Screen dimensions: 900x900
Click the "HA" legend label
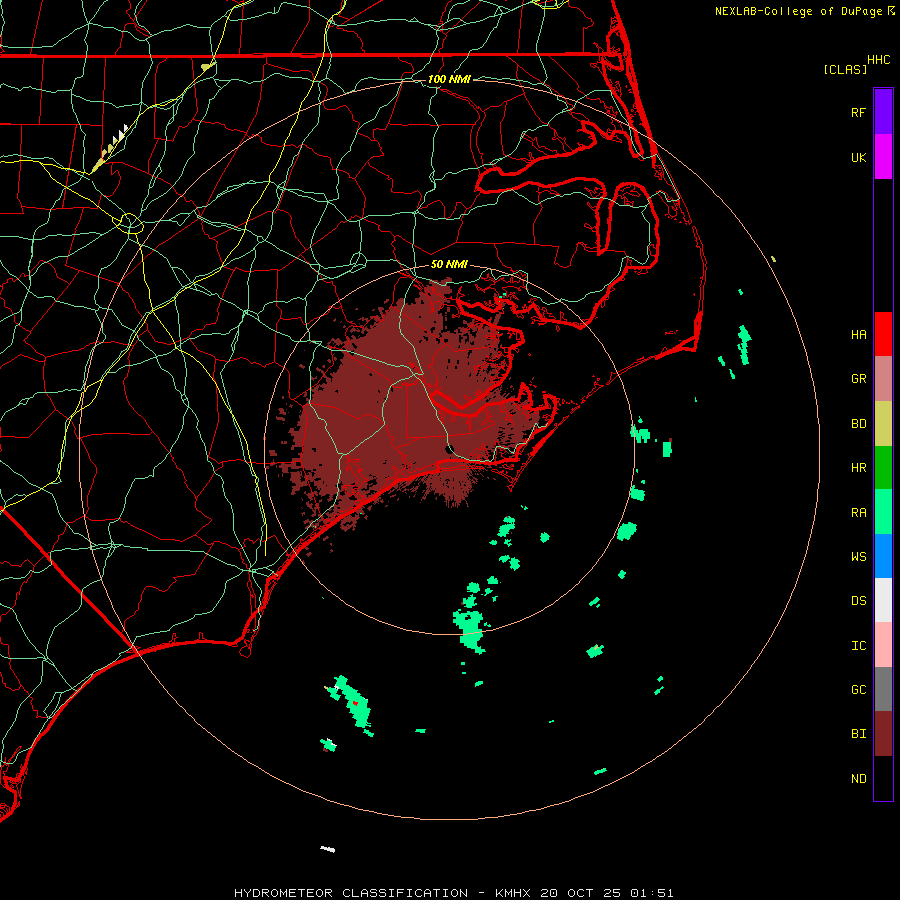coord(858,335)
